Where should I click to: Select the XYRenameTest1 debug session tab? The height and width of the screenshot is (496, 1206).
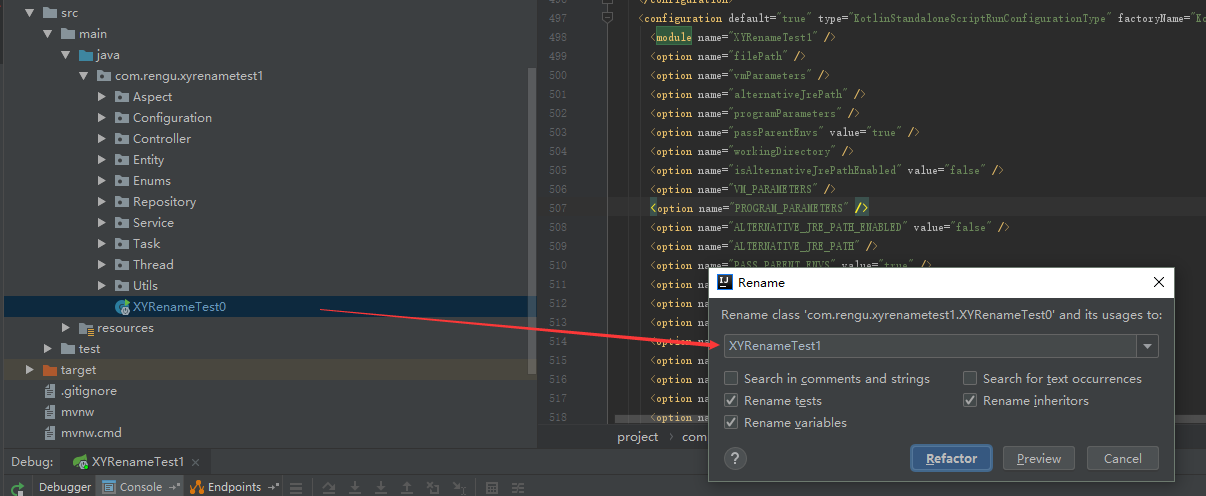(138, 462)
